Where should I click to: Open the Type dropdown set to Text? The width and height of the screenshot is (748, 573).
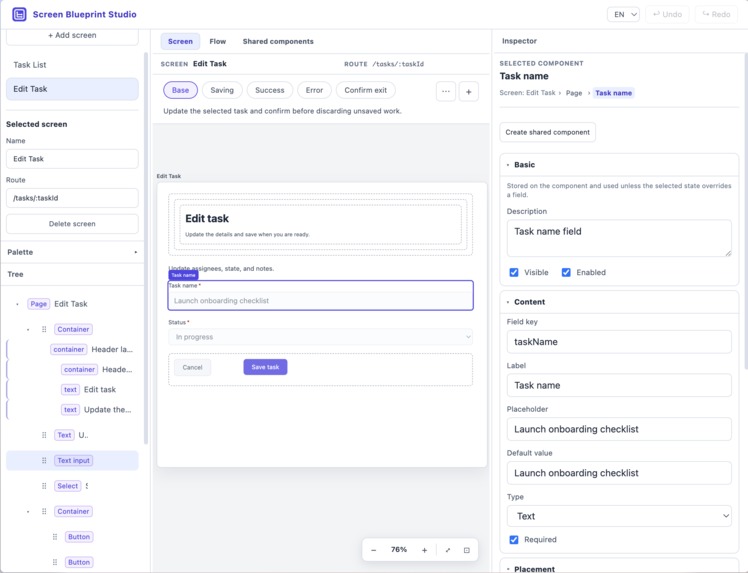pyautogui.click(x=619, y=516)
